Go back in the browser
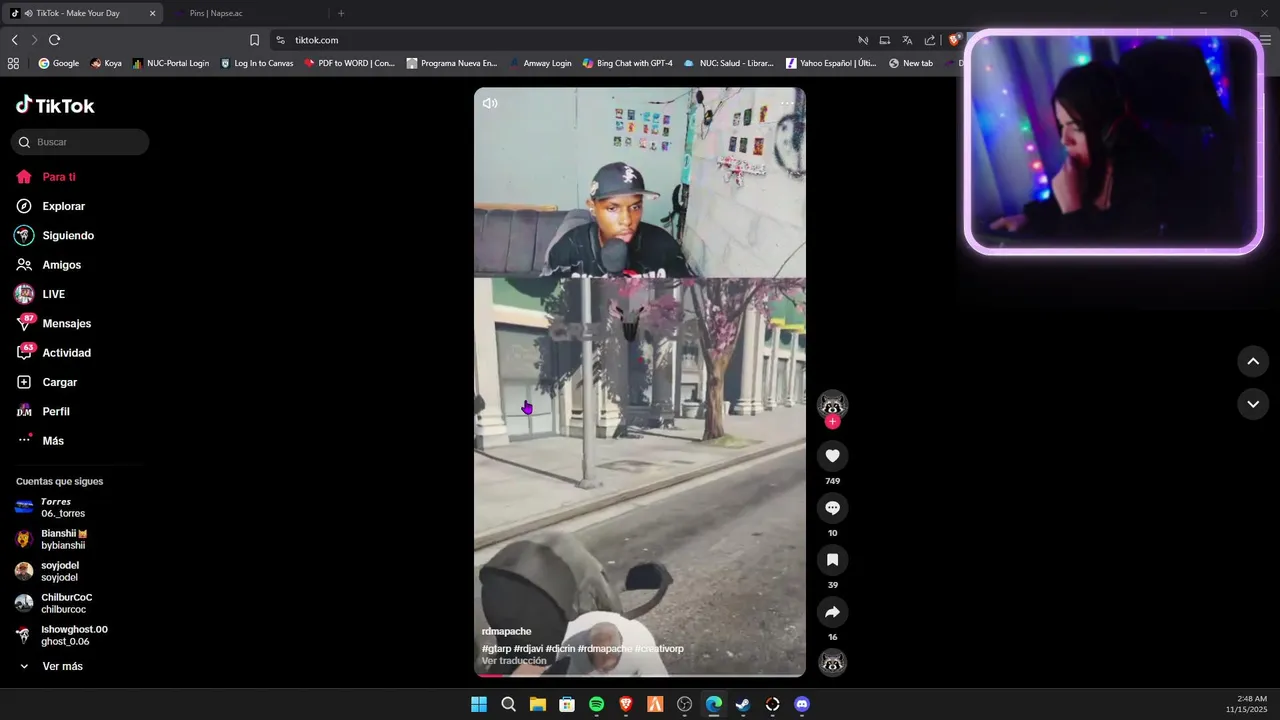Viewport: 1280px width, 720px height. [14, 40]
